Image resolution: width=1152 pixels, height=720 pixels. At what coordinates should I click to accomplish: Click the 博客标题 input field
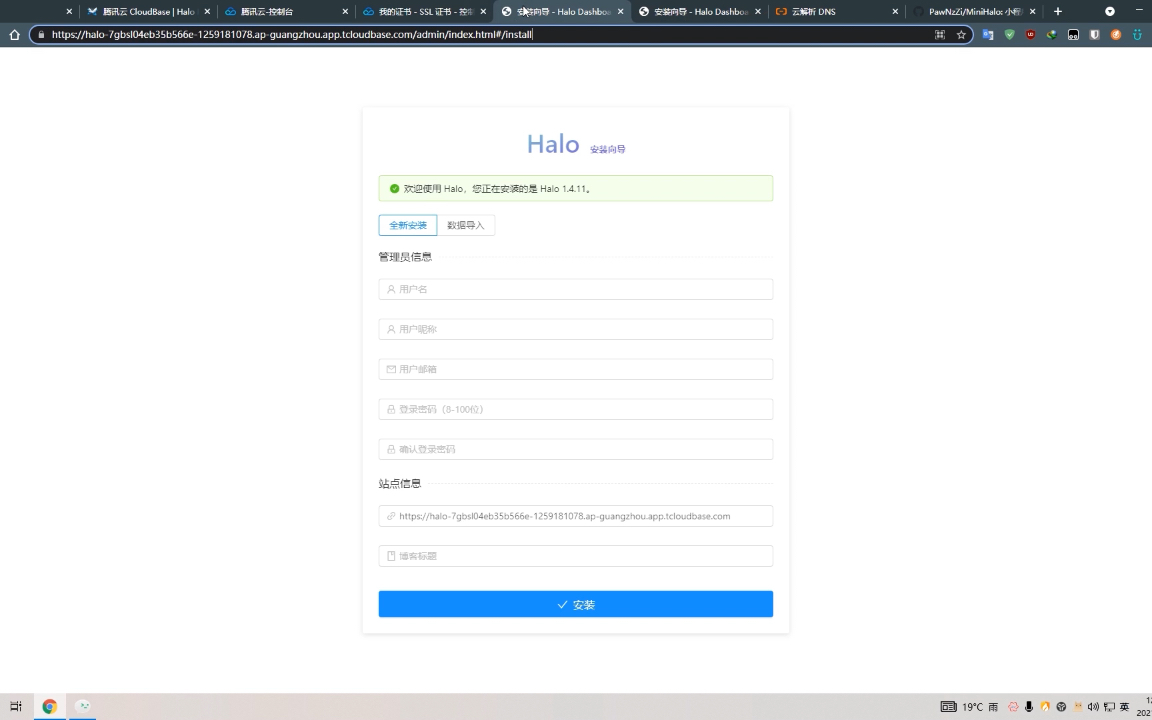575,556
